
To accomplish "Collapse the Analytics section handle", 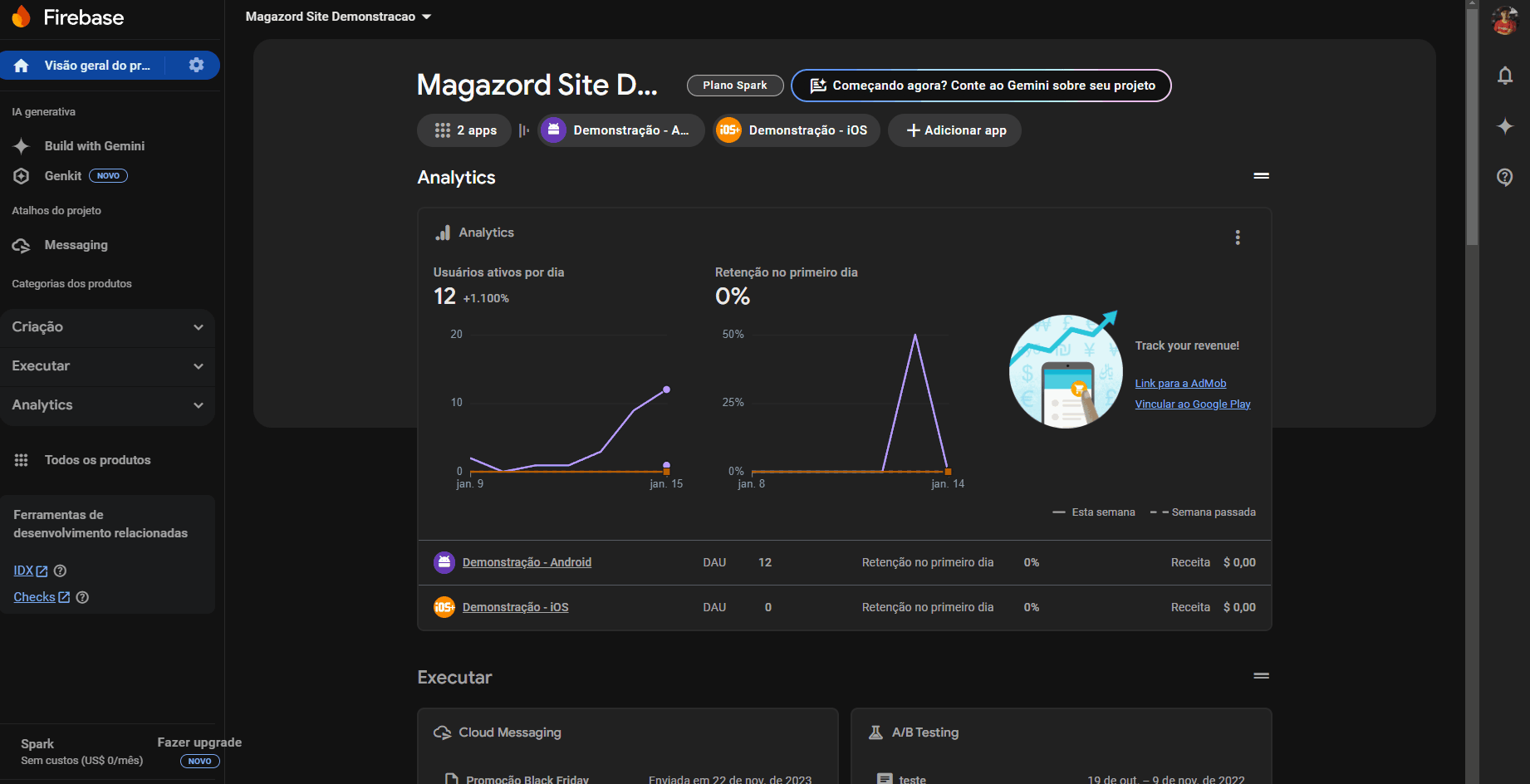I will (x=1261, y=176).
